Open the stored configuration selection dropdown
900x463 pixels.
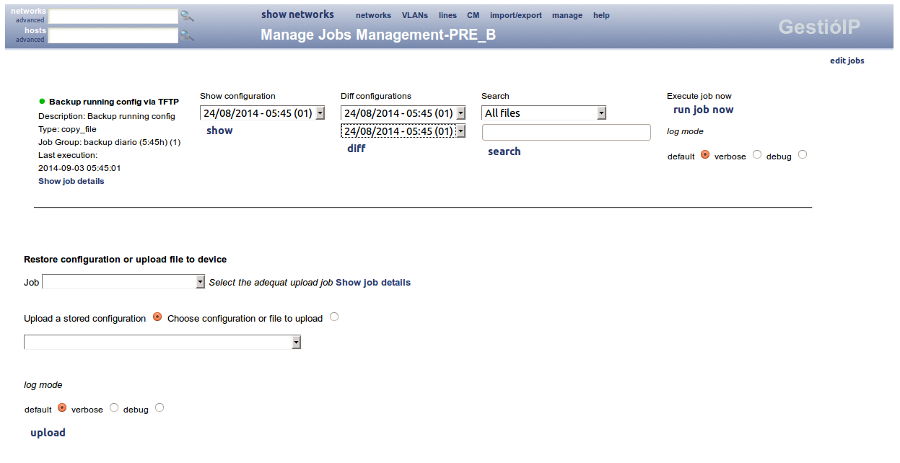tap(162, 343)
